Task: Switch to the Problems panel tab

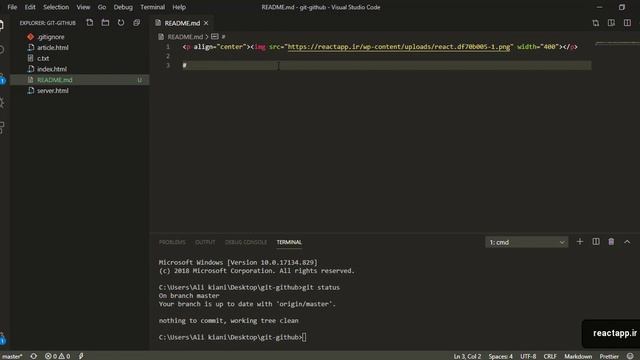Action: (172, 242)
